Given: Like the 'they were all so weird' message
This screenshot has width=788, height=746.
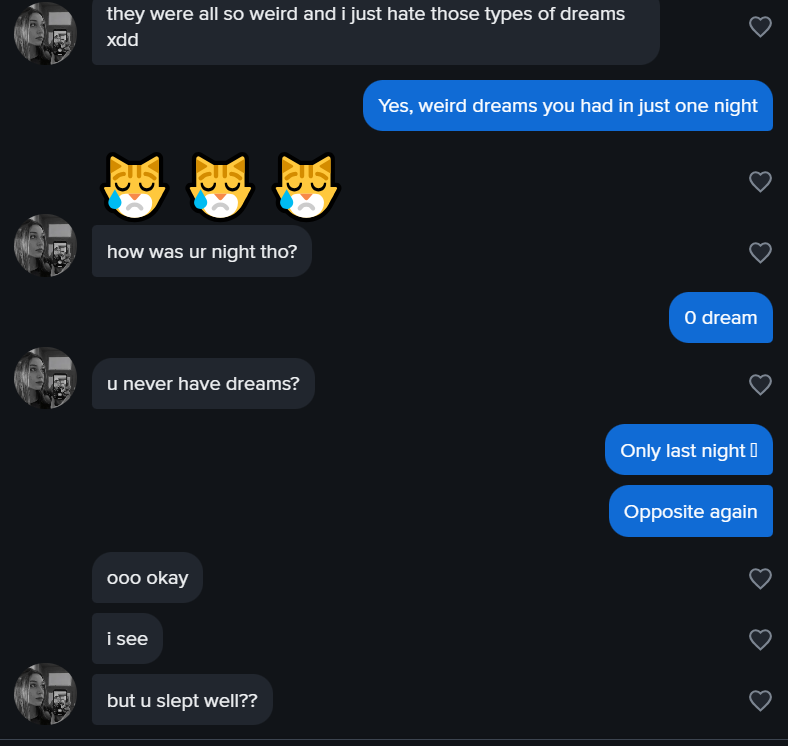Looking at the screenshot, I should click(x=760, y=27).
